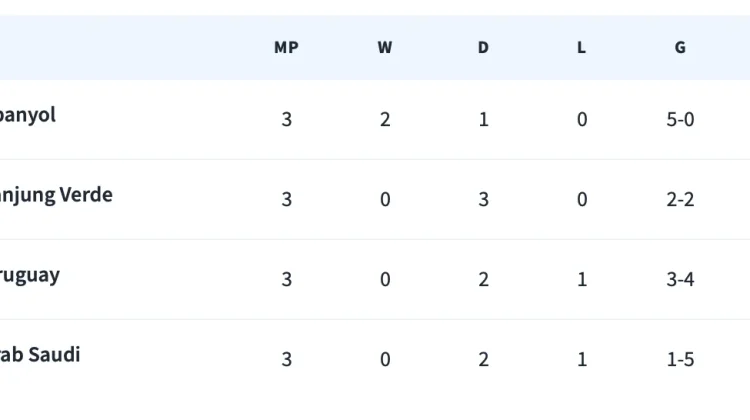Click the W column header

point(385,47)
